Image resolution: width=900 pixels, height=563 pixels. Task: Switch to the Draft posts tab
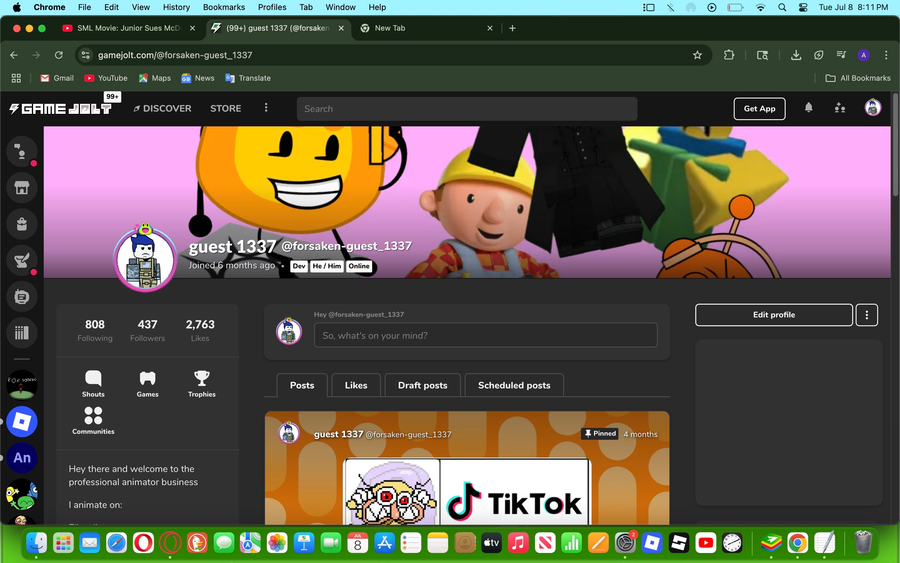click(422, 385)
